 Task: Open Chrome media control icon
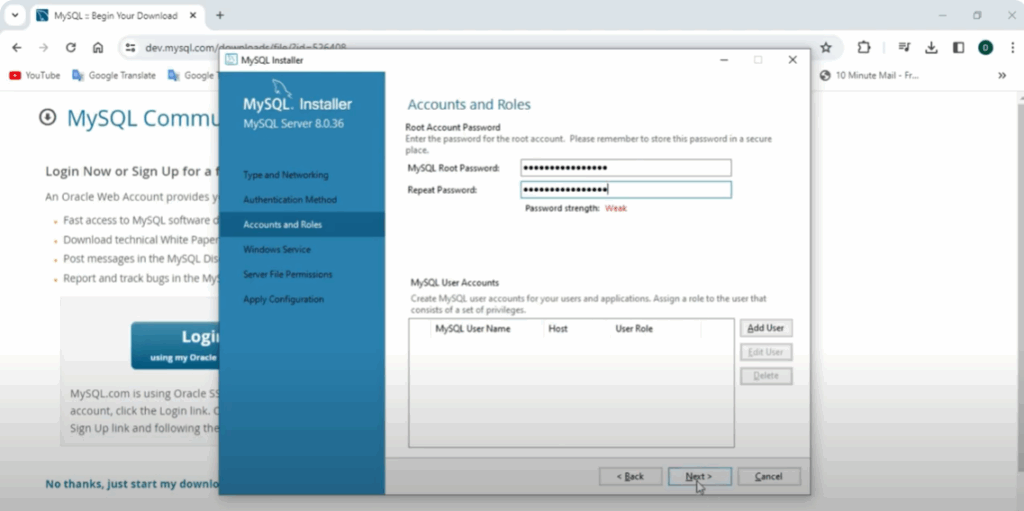point(904,48)
